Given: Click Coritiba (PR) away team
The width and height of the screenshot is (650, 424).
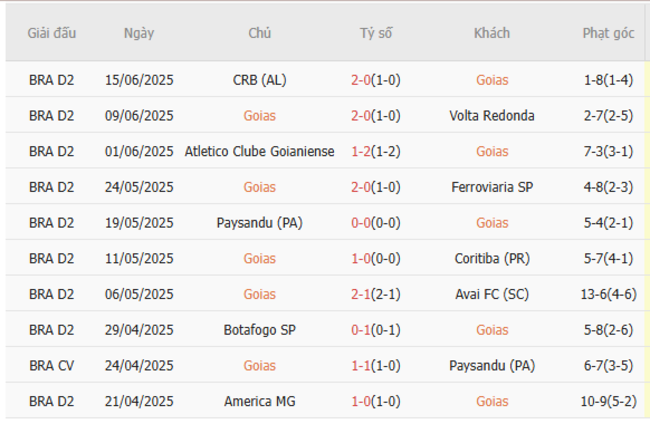Looking at the screenshot, I should click(492, 259).
